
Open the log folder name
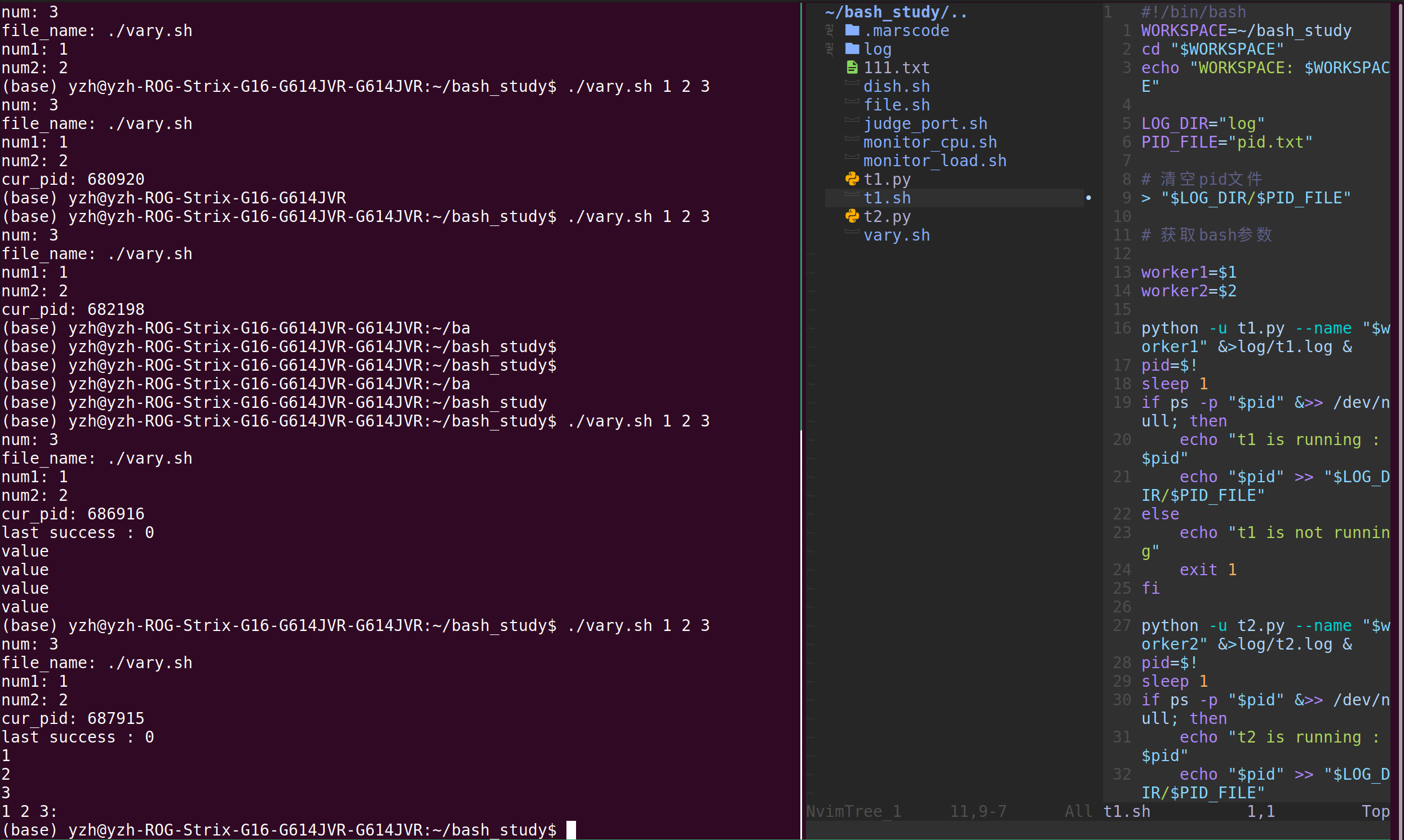pos(878,49)
